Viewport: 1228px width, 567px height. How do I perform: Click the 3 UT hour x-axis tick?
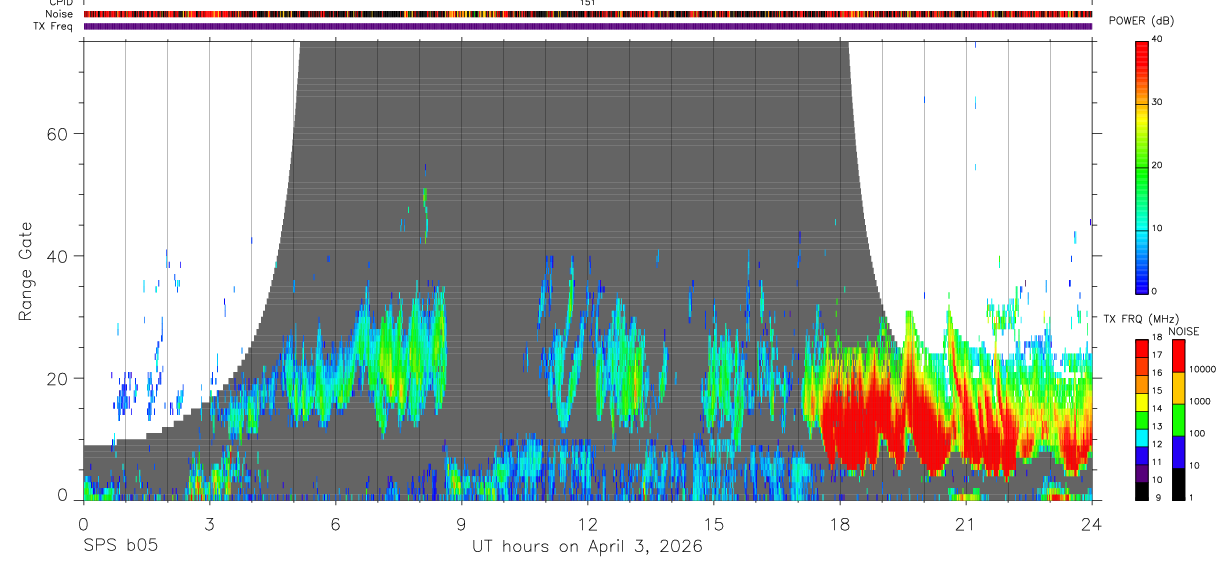(x=209, y=523)
